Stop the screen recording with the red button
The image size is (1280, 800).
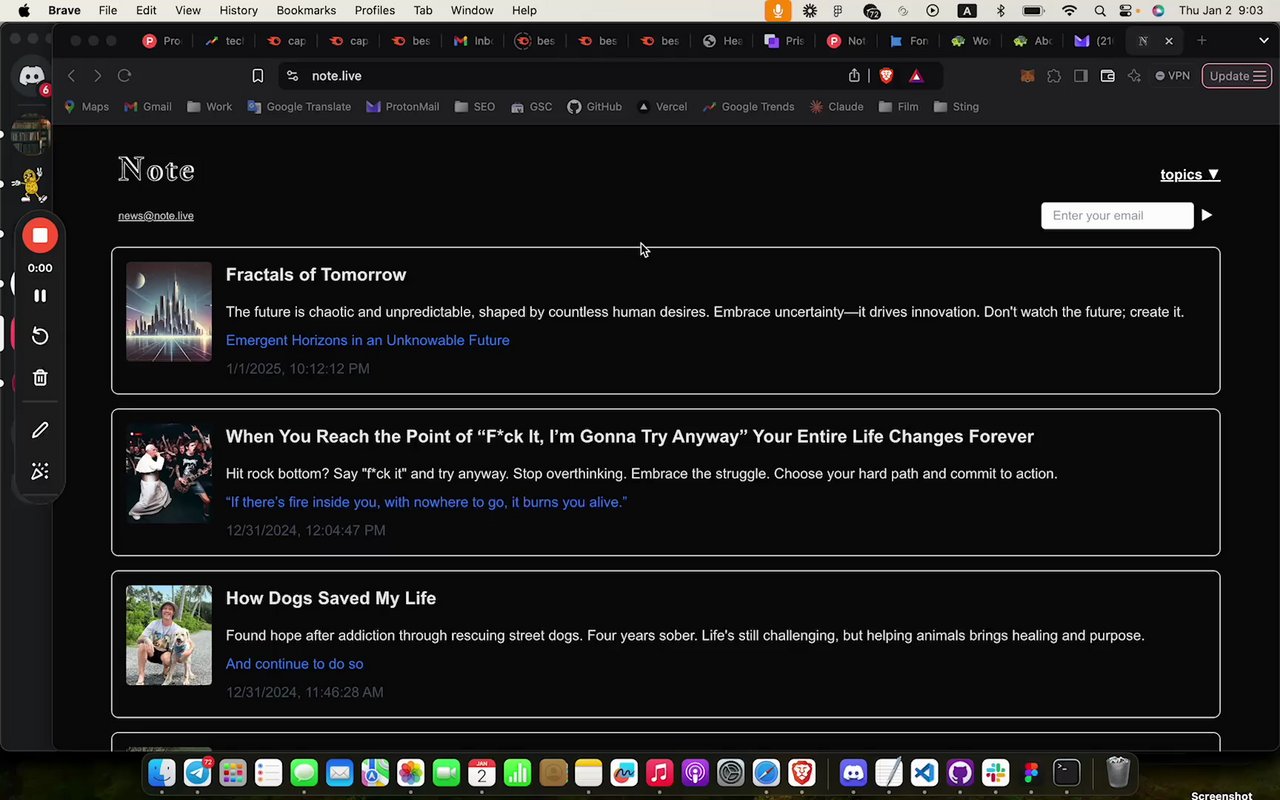coord(40,235)
